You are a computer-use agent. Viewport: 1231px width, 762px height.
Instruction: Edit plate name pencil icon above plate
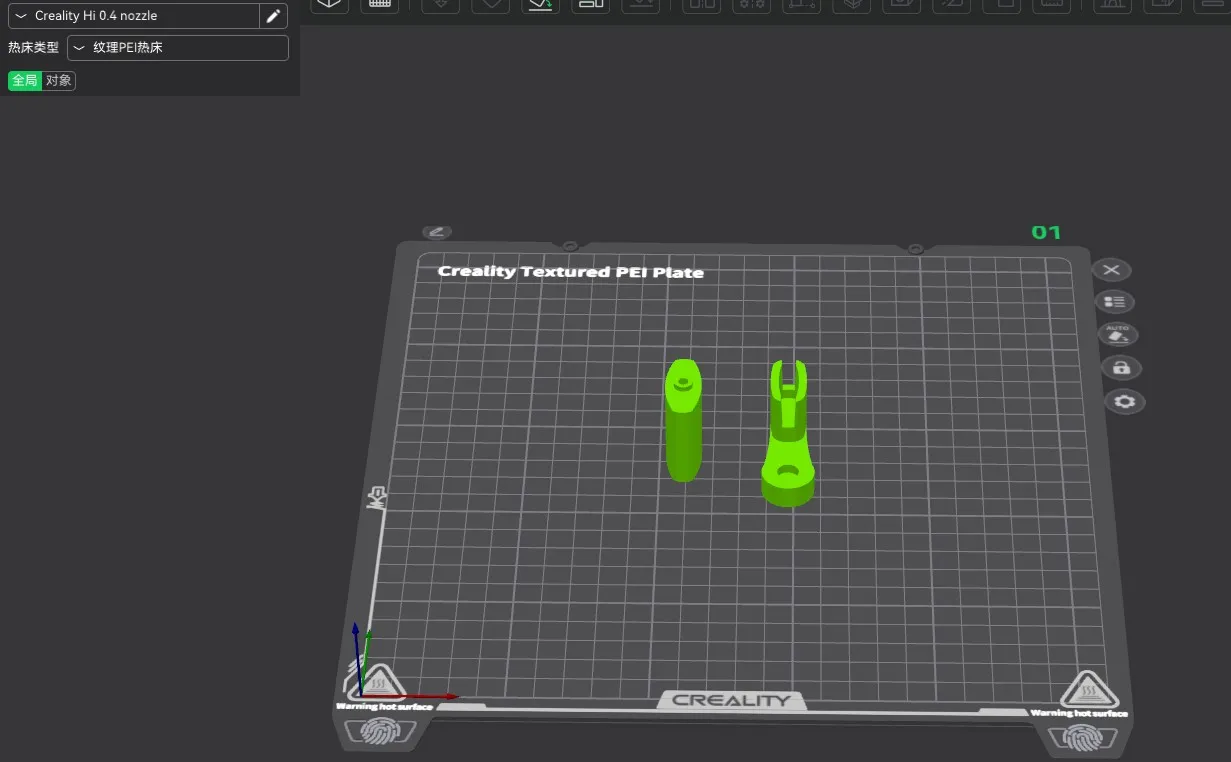click(437, 232)
